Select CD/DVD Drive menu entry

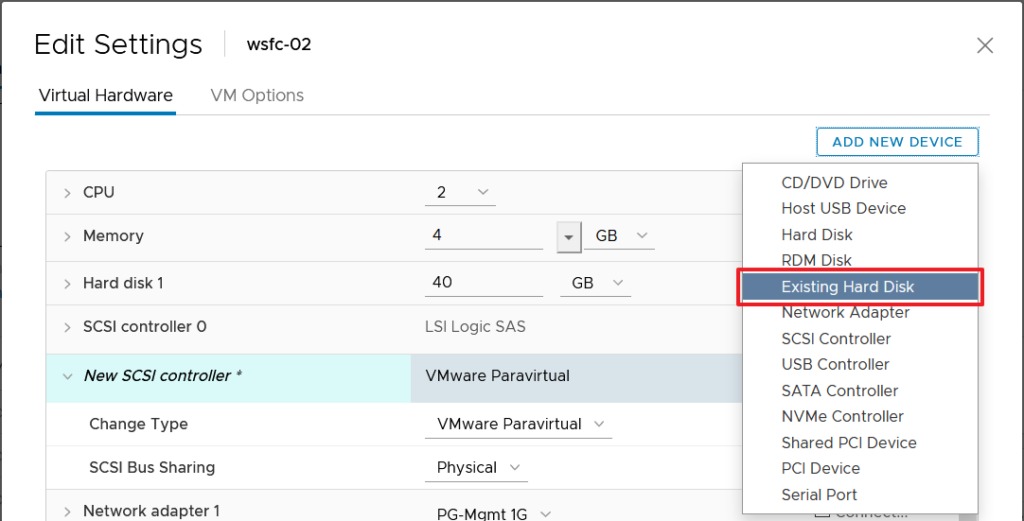coord(834,183)
